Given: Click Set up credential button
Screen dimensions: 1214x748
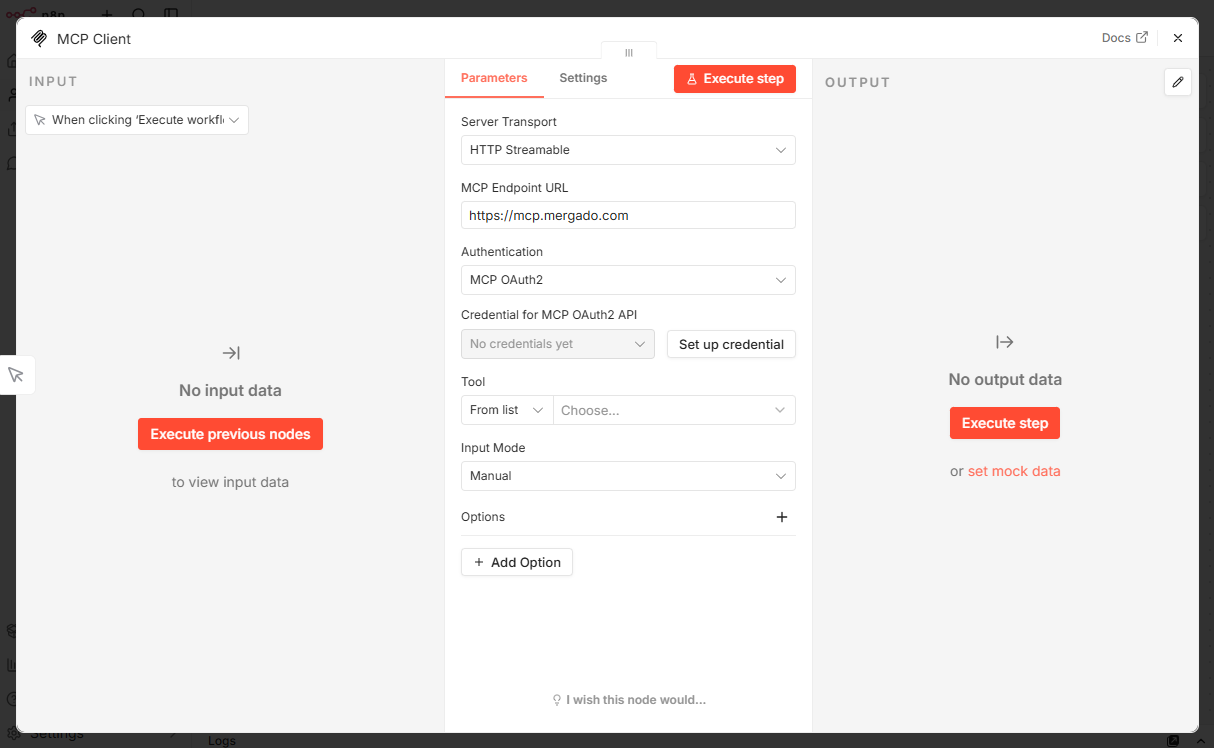Looking at the screenshot, I should tap(731, 344).
